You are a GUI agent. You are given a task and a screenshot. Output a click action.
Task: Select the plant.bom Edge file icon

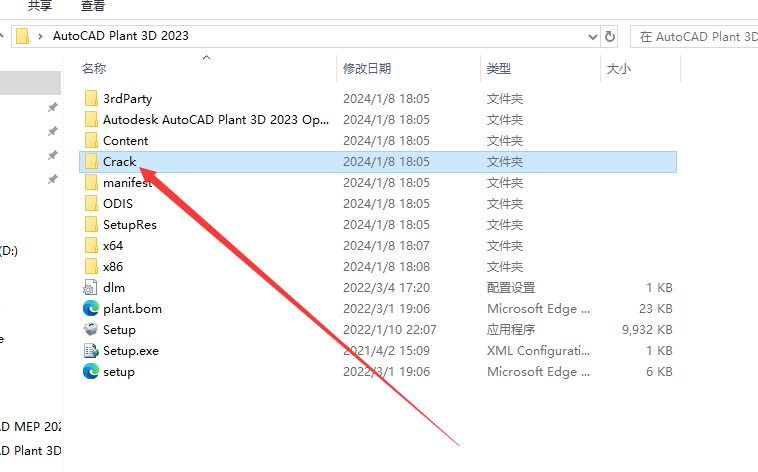pos(90,309)
